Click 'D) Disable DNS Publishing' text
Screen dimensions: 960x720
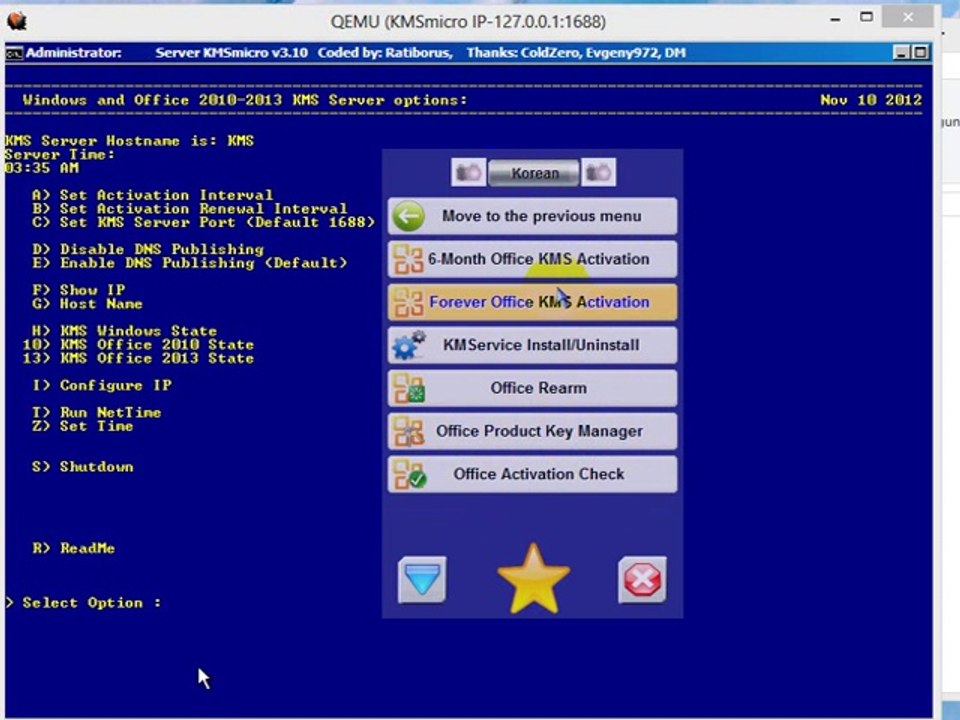pos(148,249)
